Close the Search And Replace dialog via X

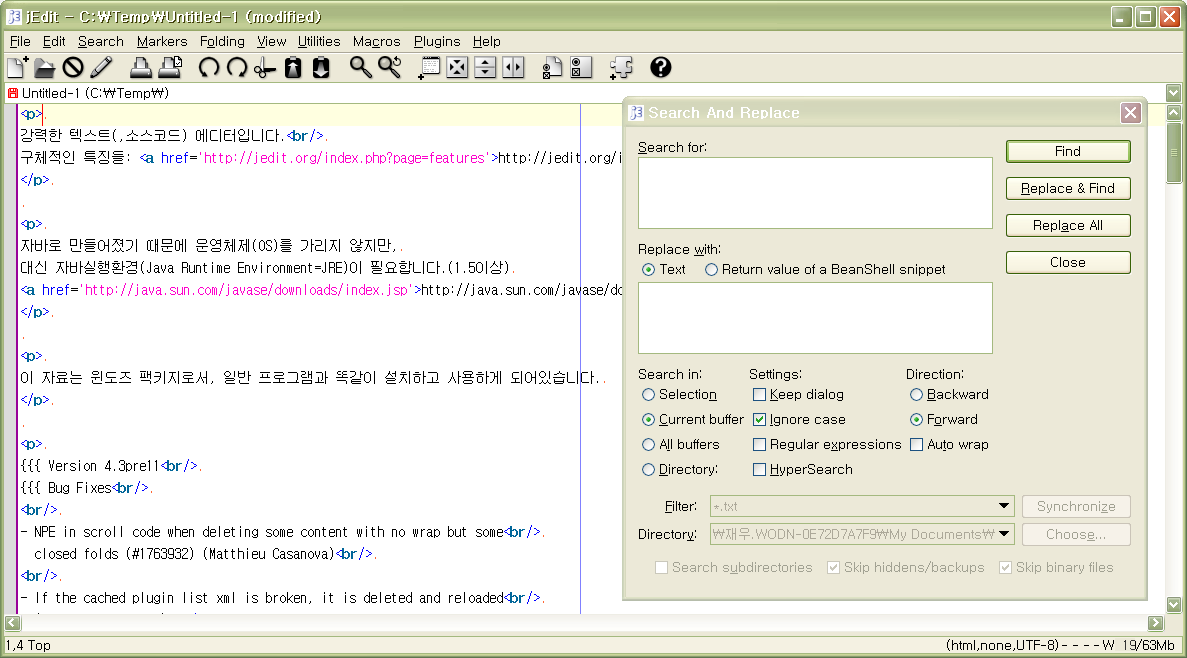click(1131, 113)
